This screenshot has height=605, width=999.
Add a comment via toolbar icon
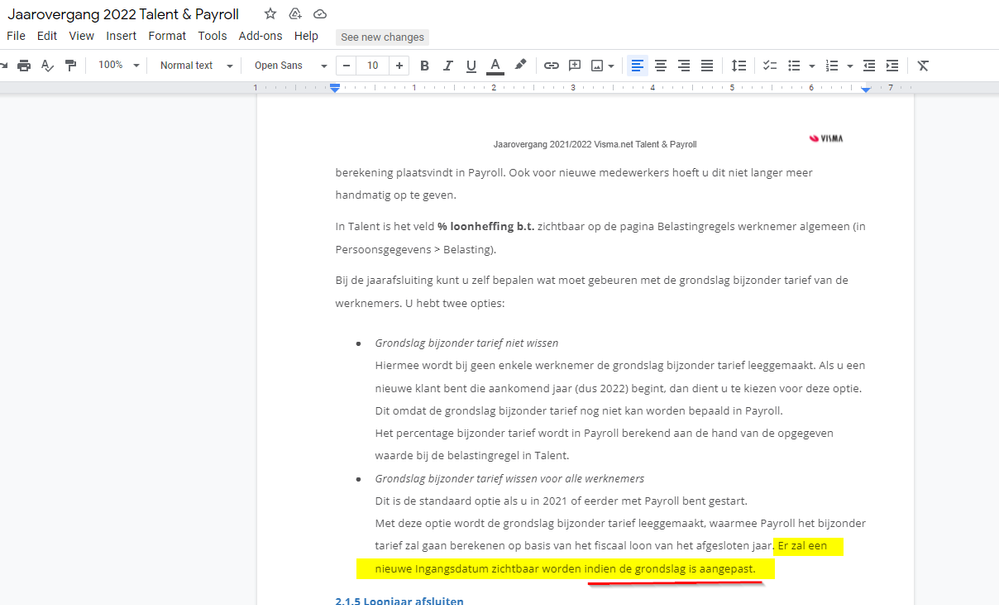tap(575, 66)
